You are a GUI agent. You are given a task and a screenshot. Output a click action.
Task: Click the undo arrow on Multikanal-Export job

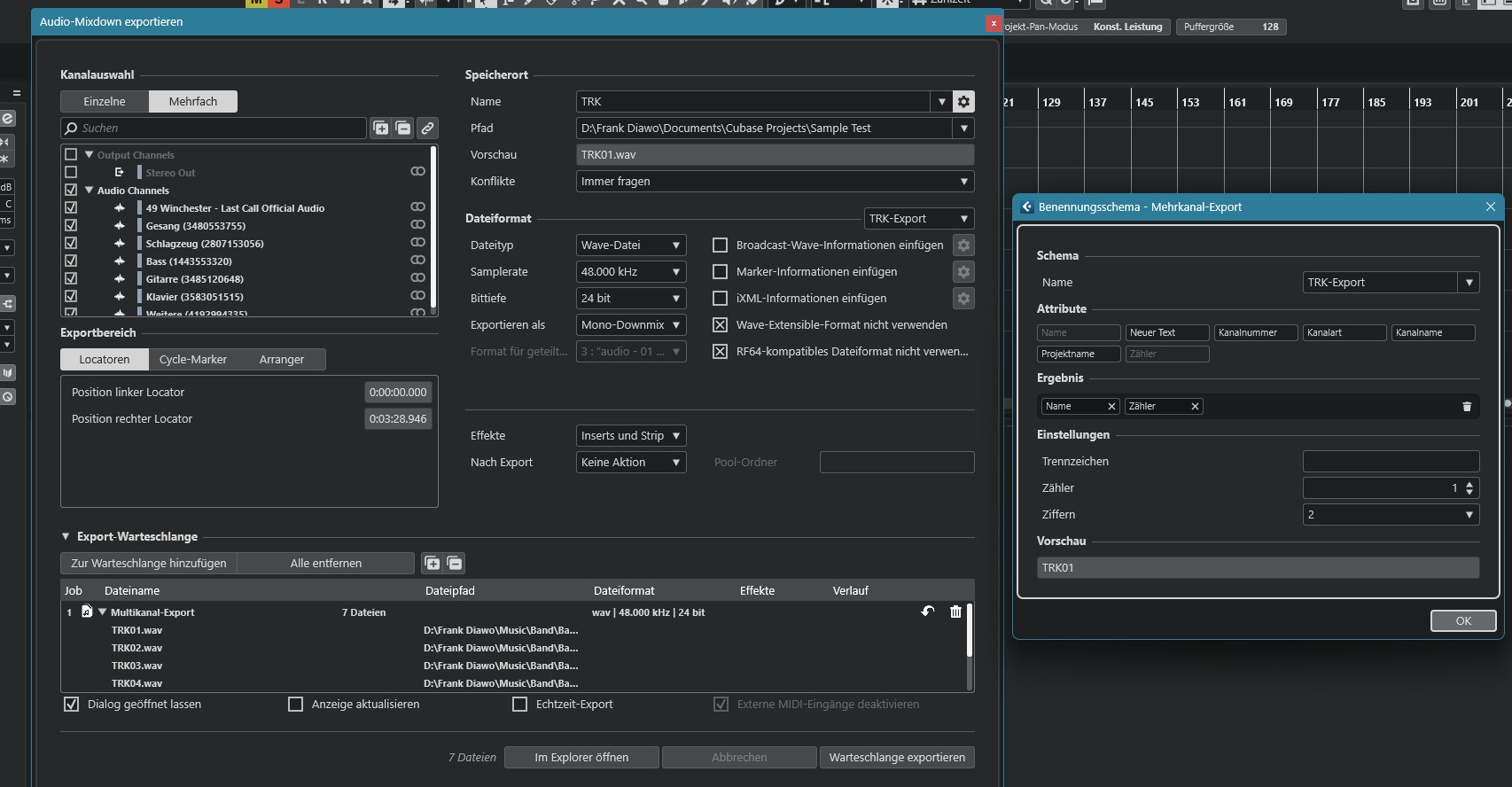coord(927,612)
